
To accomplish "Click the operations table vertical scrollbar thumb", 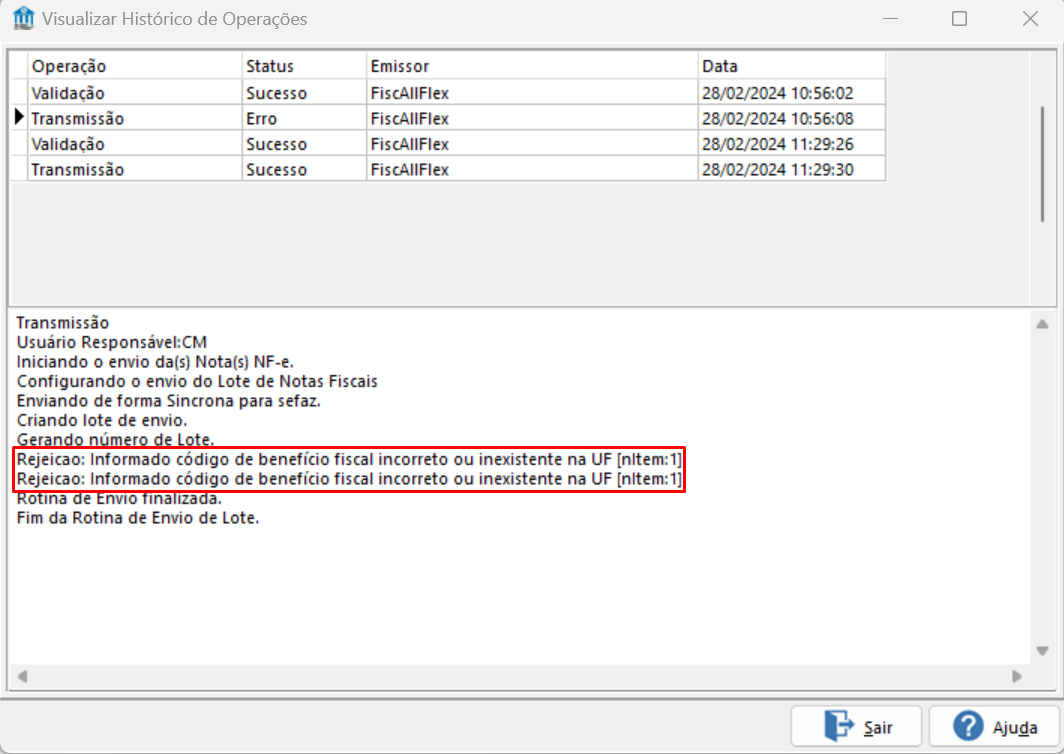I will tap(1042, 164).
